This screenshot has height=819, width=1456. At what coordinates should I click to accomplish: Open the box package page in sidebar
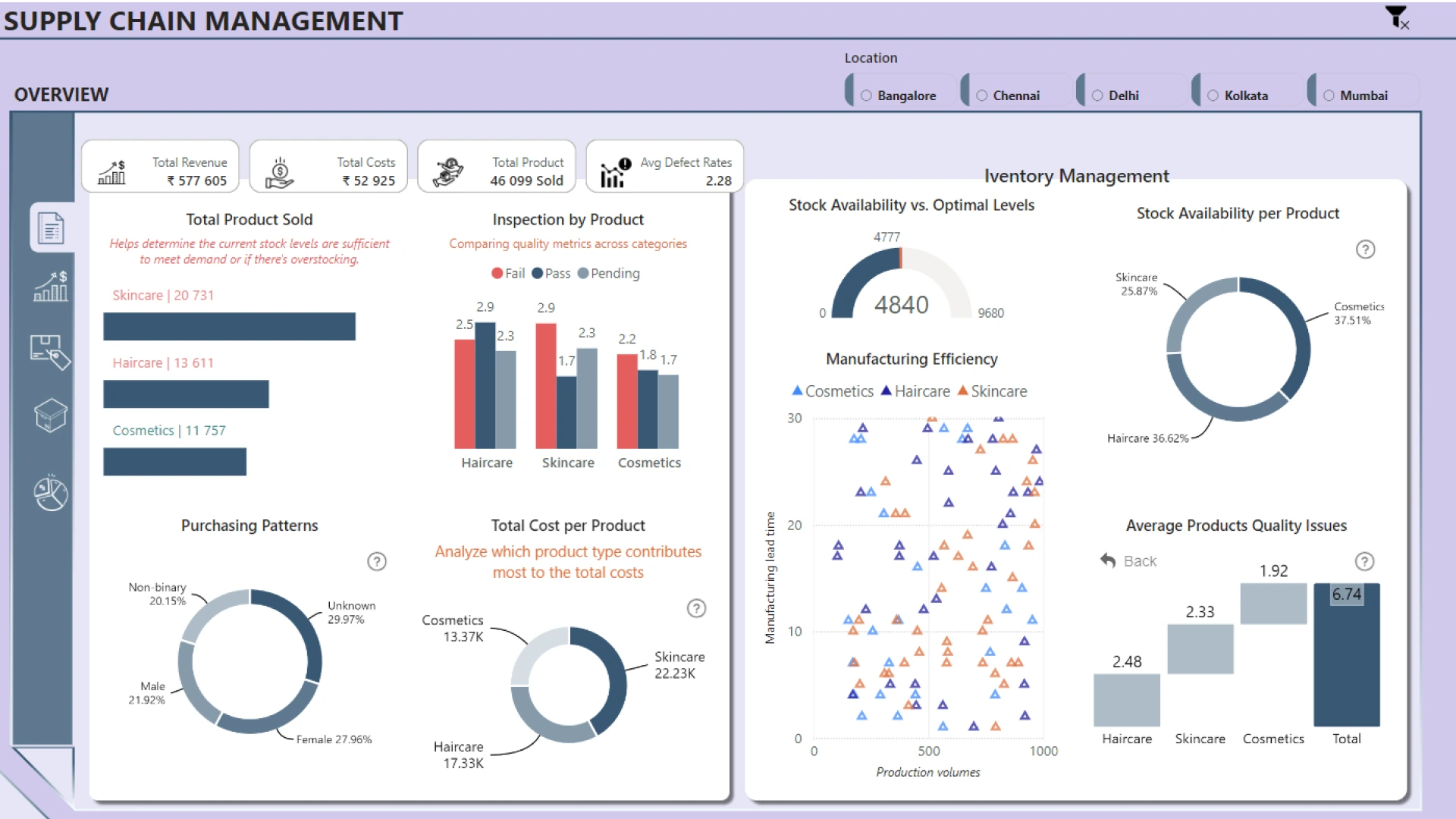[51, 416]
